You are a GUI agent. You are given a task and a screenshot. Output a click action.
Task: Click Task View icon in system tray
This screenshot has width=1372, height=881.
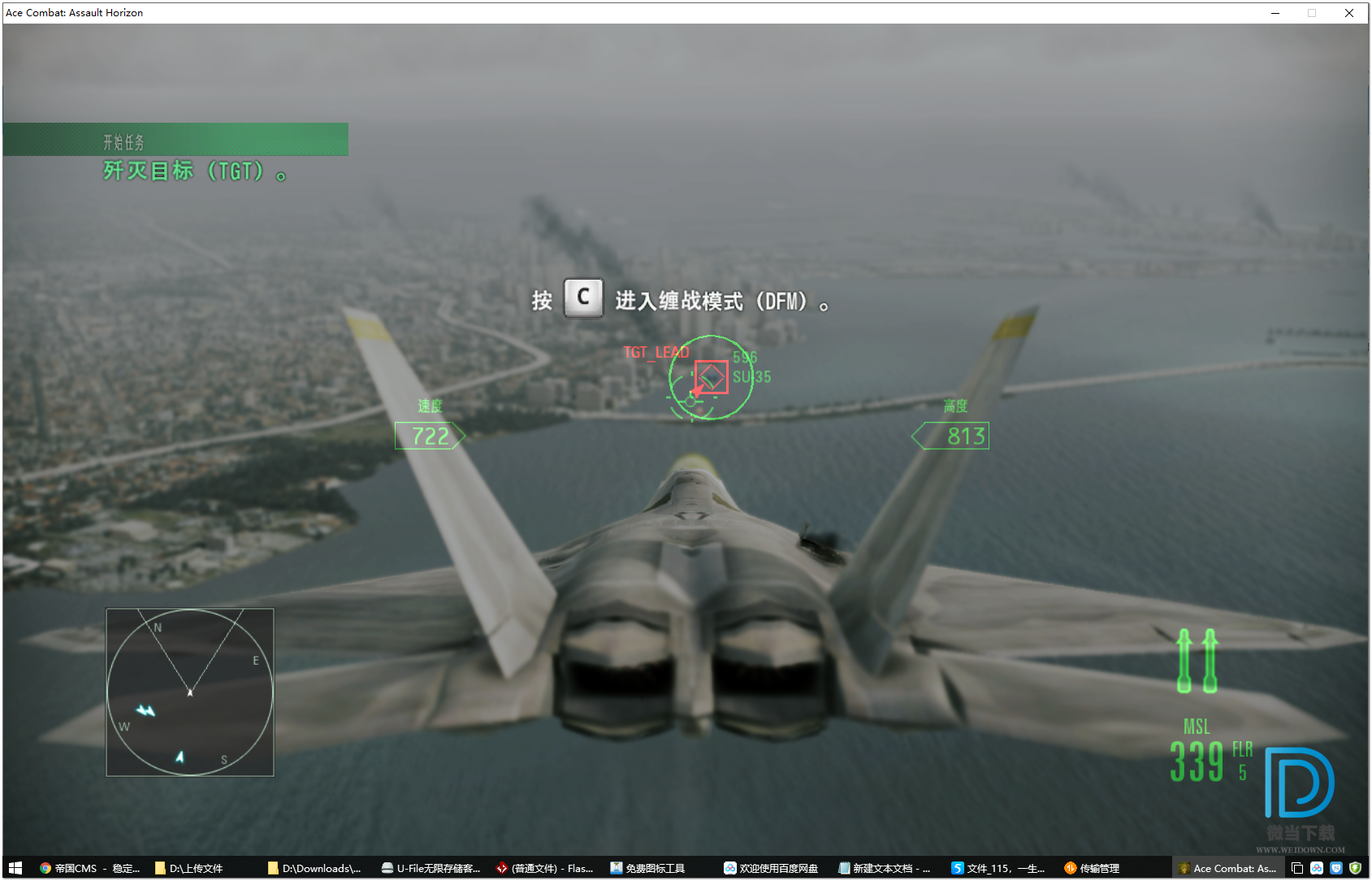[x=1297, y=868]
